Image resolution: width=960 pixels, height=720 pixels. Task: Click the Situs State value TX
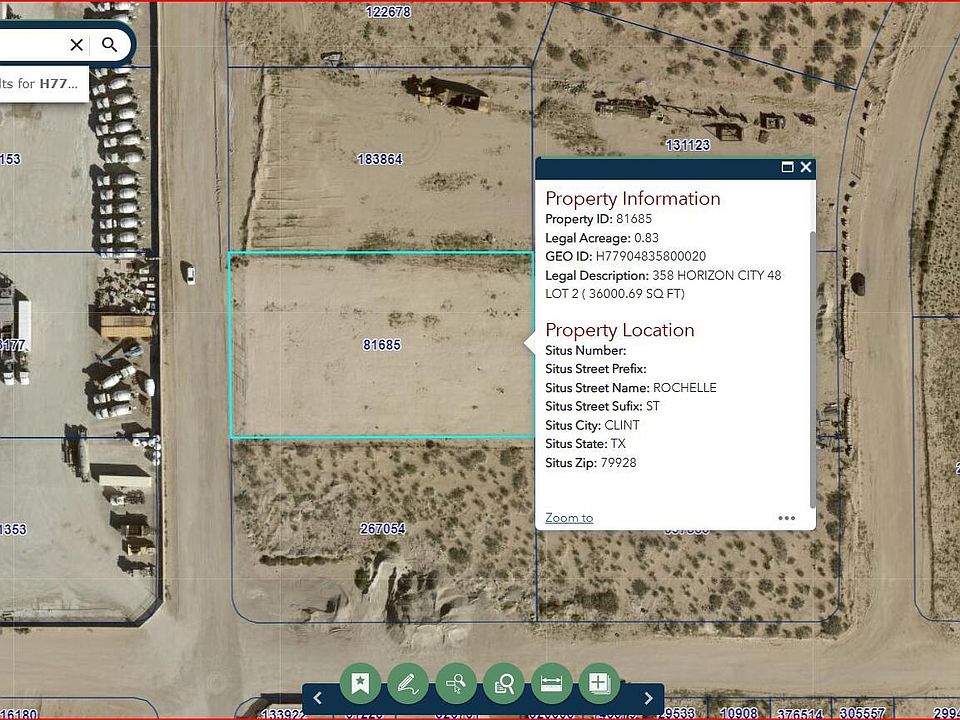(618, 444)
